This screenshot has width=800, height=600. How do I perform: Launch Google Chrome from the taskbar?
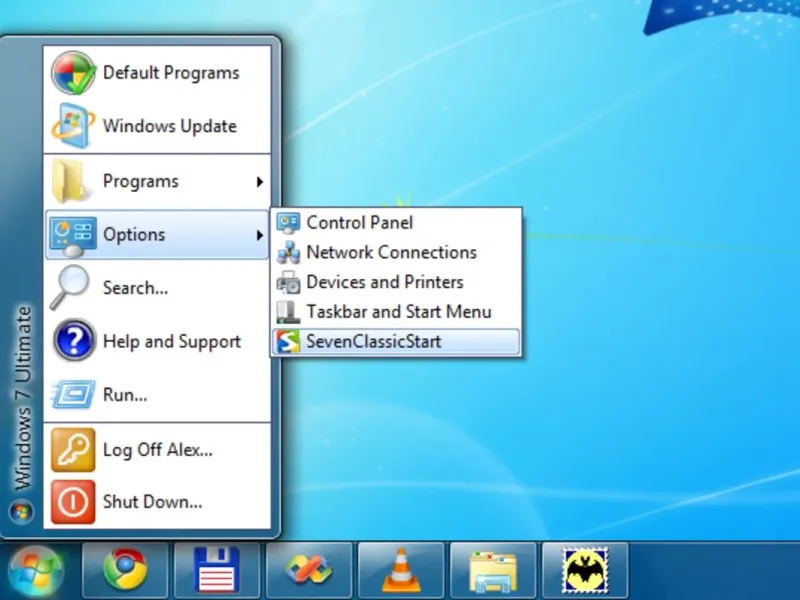[125, 570]
